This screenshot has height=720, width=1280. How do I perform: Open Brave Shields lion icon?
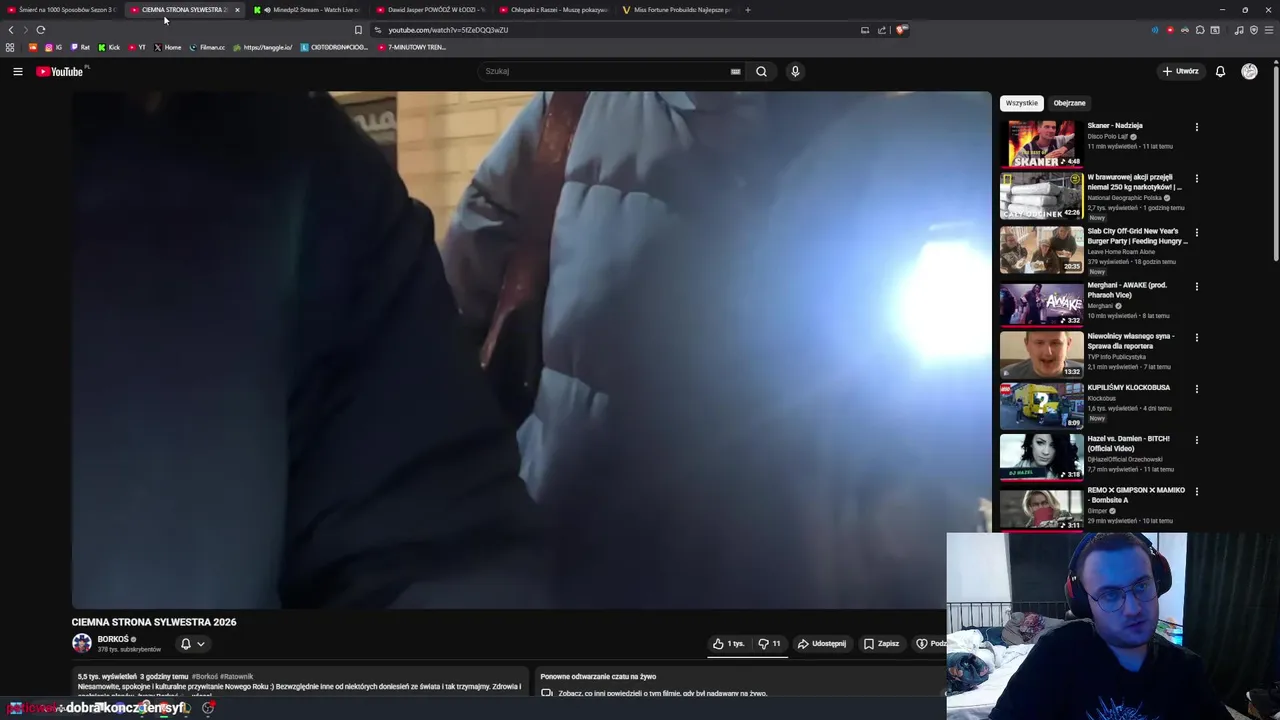(901, 30)
